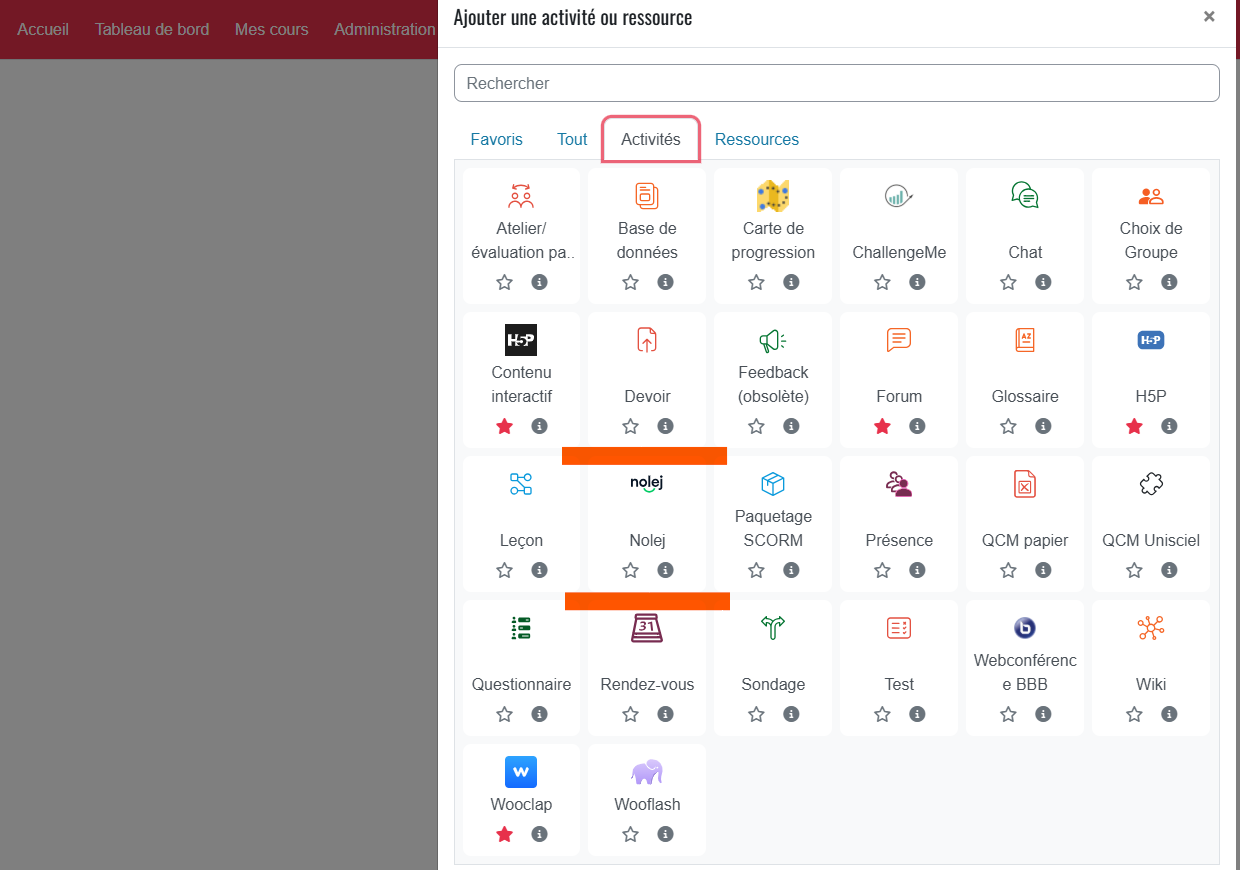
Task: Click the QCM Unisciel label
Action: 1151,540
